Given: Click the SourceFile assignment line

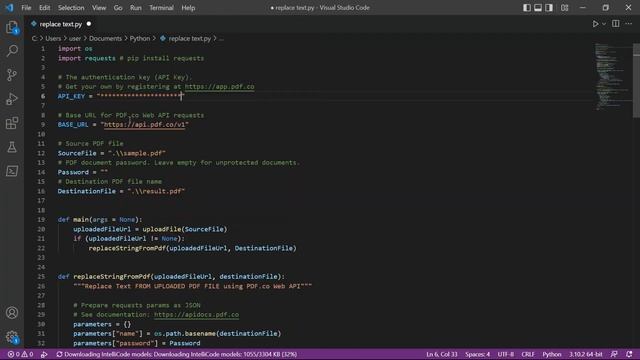Looking at the screenshot, I should 111,153.
